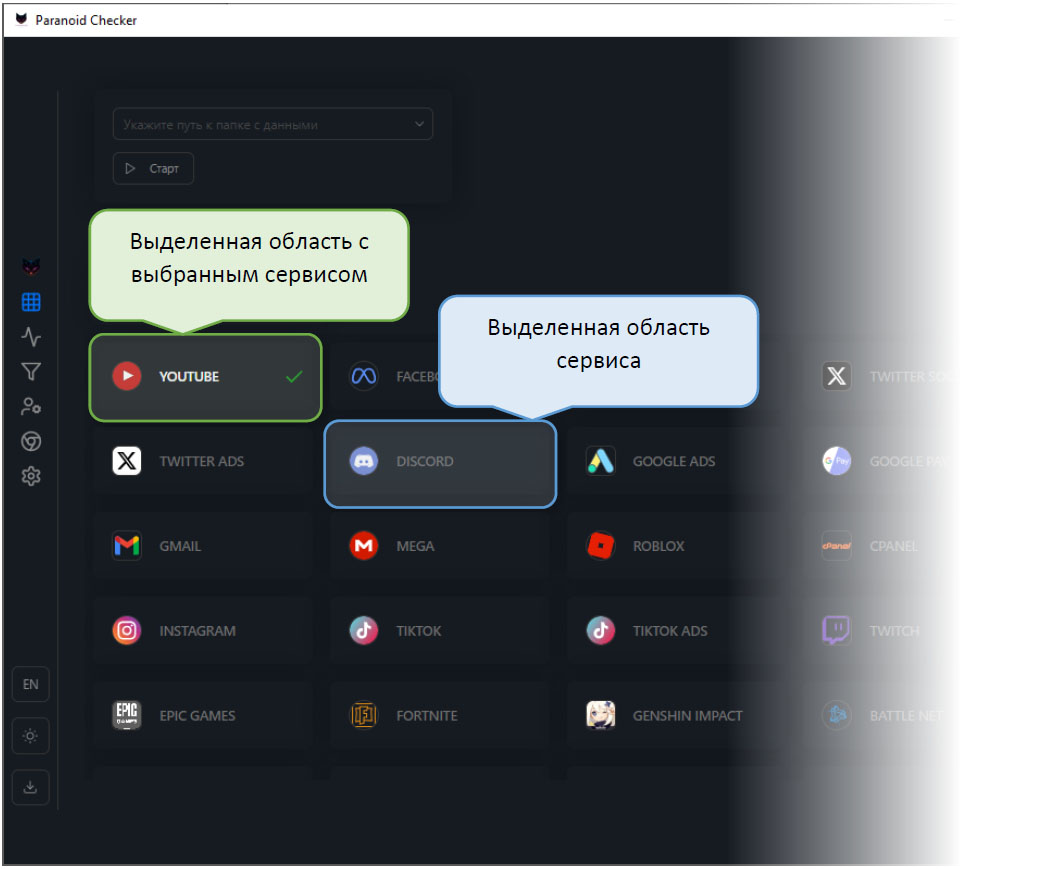Click the fox logo in the sidebar
The image size is (1055, 869).
coord(31,267)
